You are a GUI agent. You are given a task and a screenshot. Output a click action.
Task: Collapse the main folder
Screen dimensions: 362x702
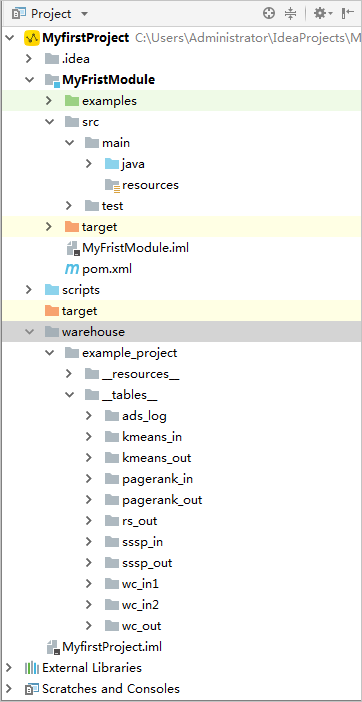click(69, 143)
